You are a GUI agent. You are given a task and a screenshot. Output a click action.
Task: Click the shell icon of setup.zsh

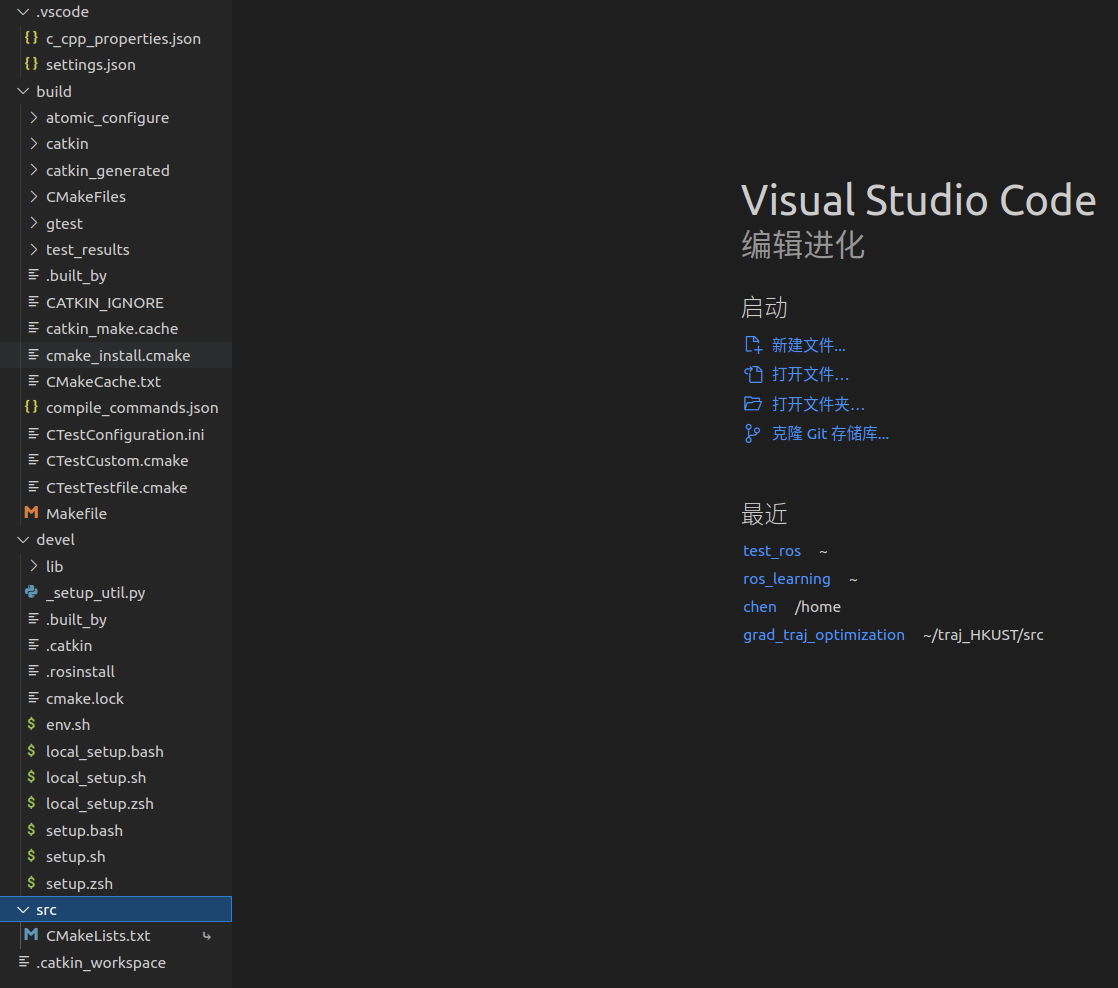click(31, 882)
